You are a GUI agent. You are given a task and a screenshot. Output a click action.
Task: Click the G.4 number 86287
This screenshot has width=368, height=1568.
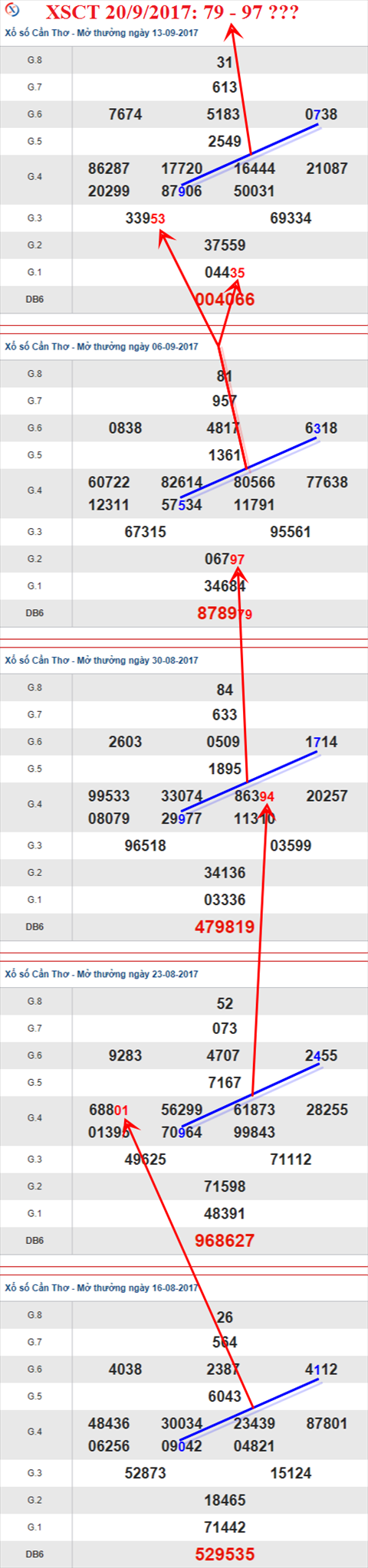[109, 169]
